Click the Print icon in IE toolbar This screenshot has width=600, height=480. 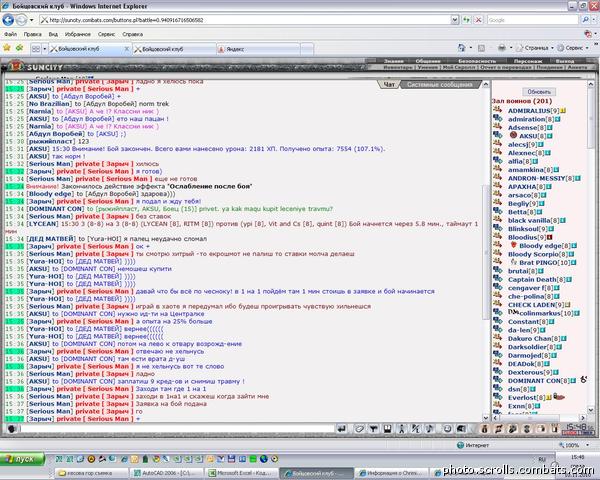pos(502,48)
